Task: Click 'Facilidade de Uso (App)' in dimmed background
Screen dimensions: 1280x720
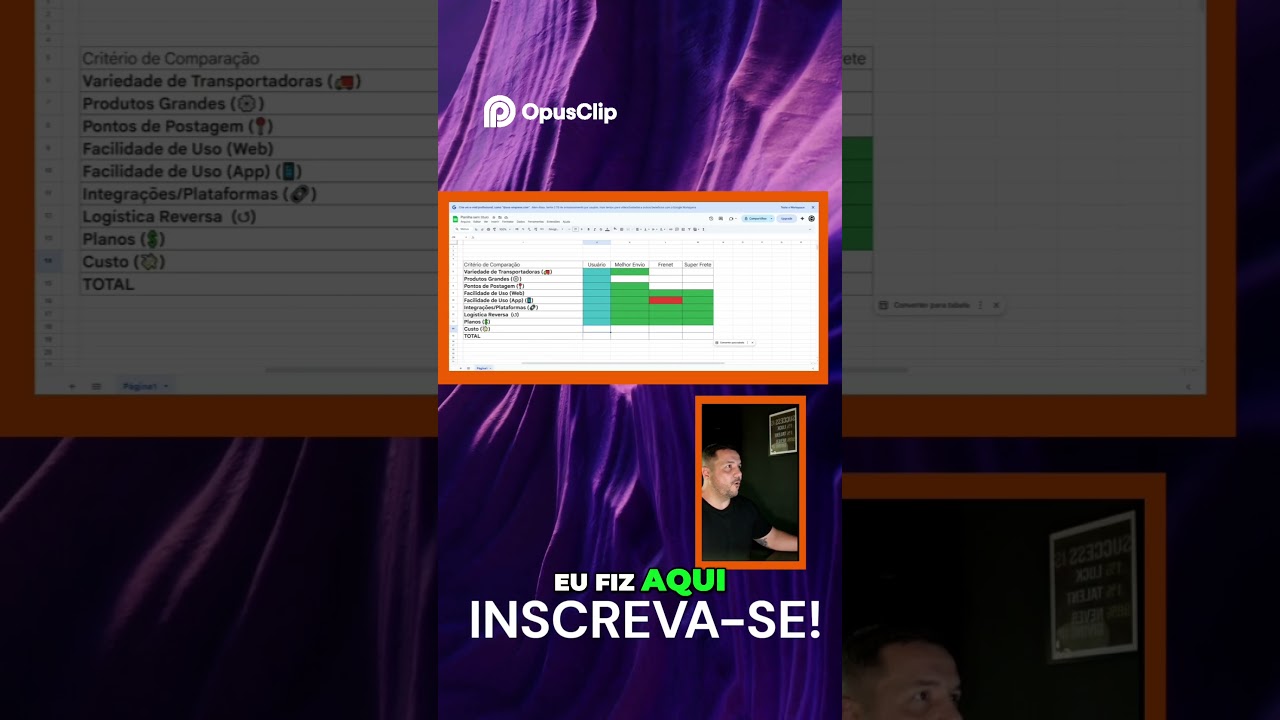Action: (192, 171)
